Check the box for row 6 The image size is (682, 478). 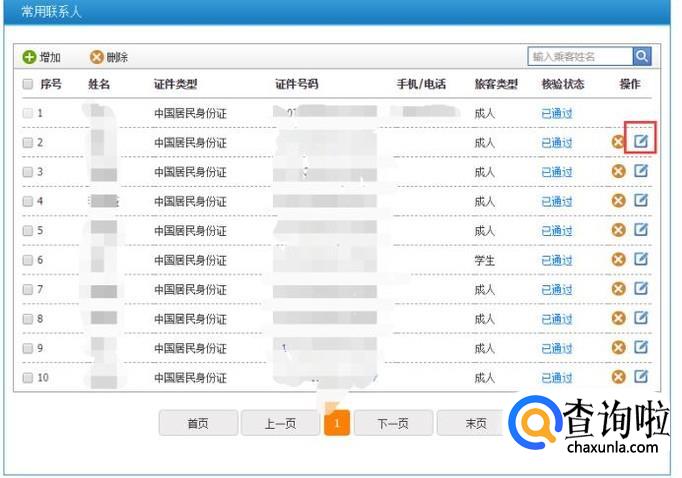[28, 260]
